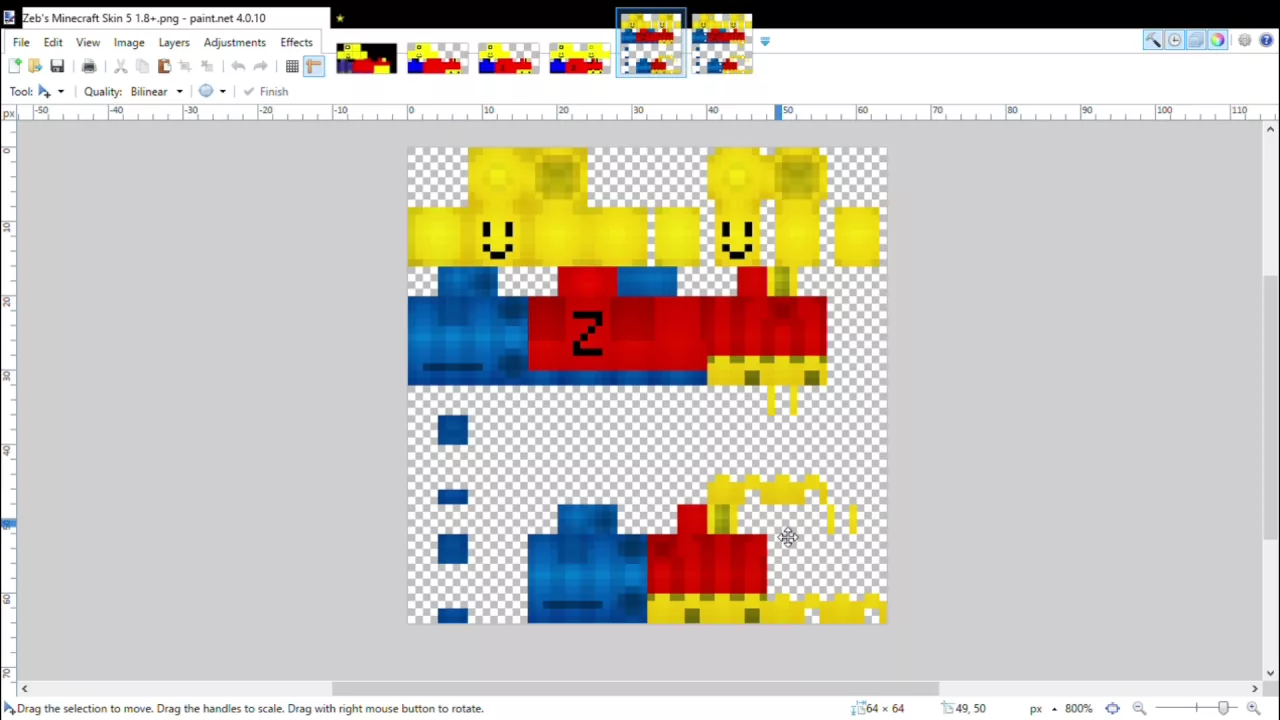This screenshot has width=1280, height=720.
Task: Open the Image menu
Action: pos(129,42)
